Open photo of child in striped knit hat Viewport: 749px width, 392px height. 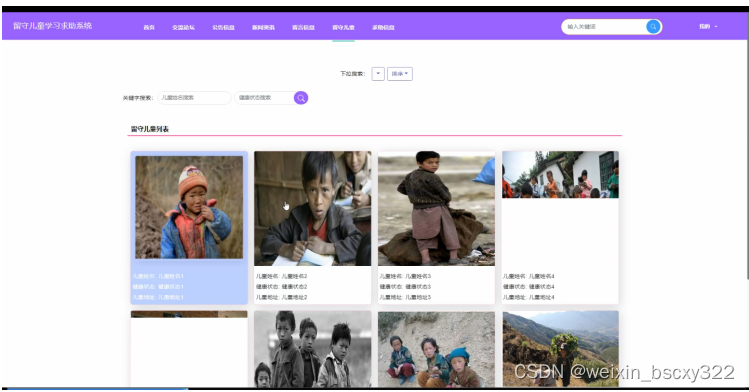[x=189, y=208]
